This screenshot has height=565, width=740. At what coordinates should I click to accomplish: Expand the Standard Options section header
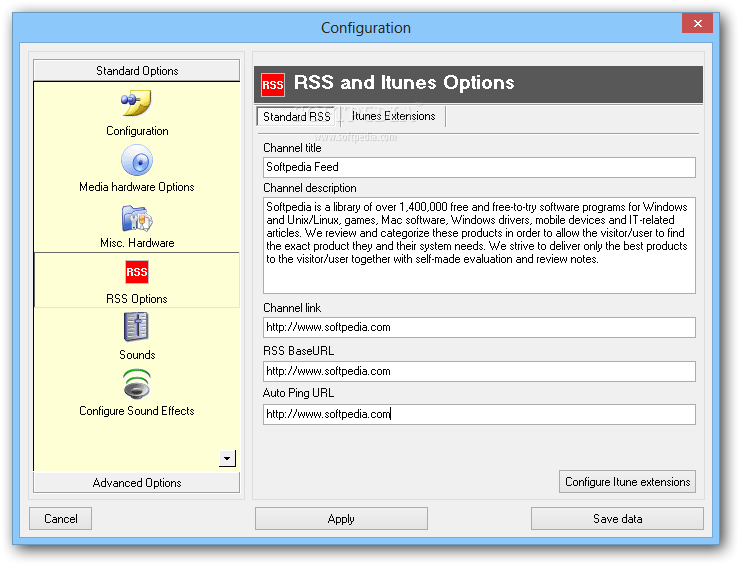(137, 71)
